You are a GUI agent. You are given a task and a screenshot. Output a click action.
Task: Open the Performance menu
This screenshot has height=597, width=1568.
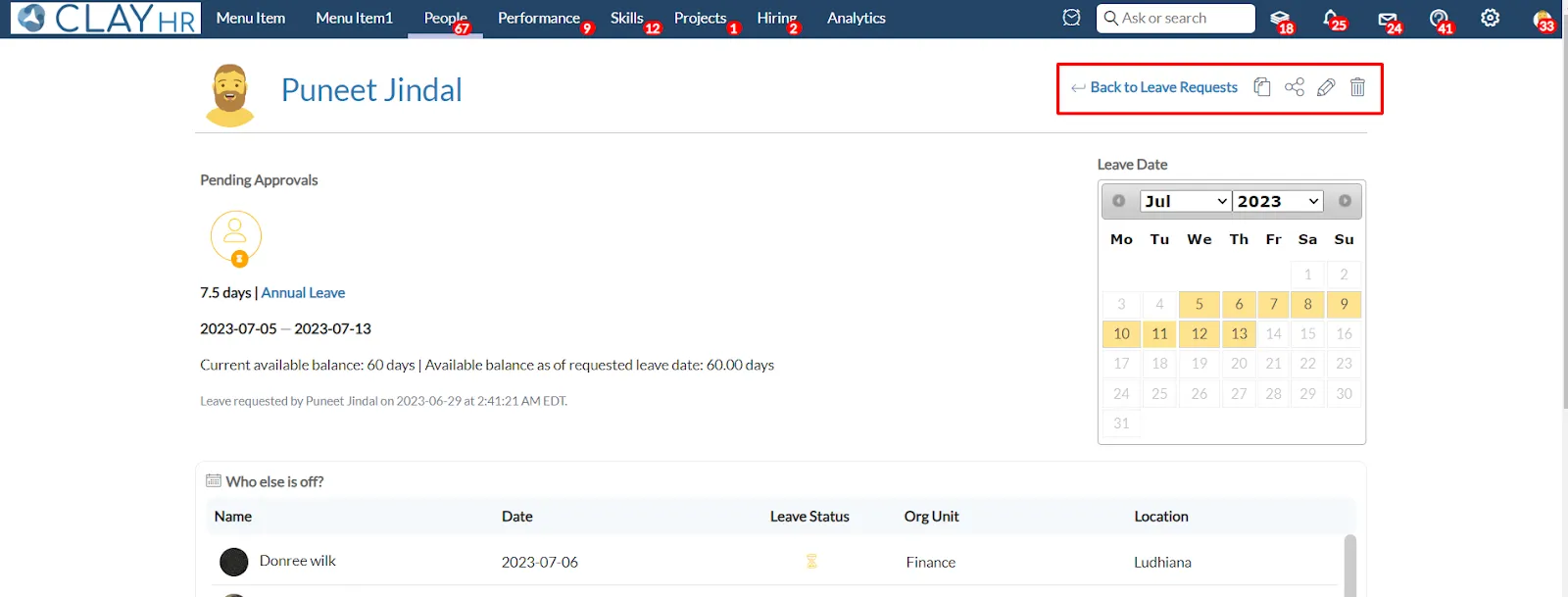pos(541,19)
